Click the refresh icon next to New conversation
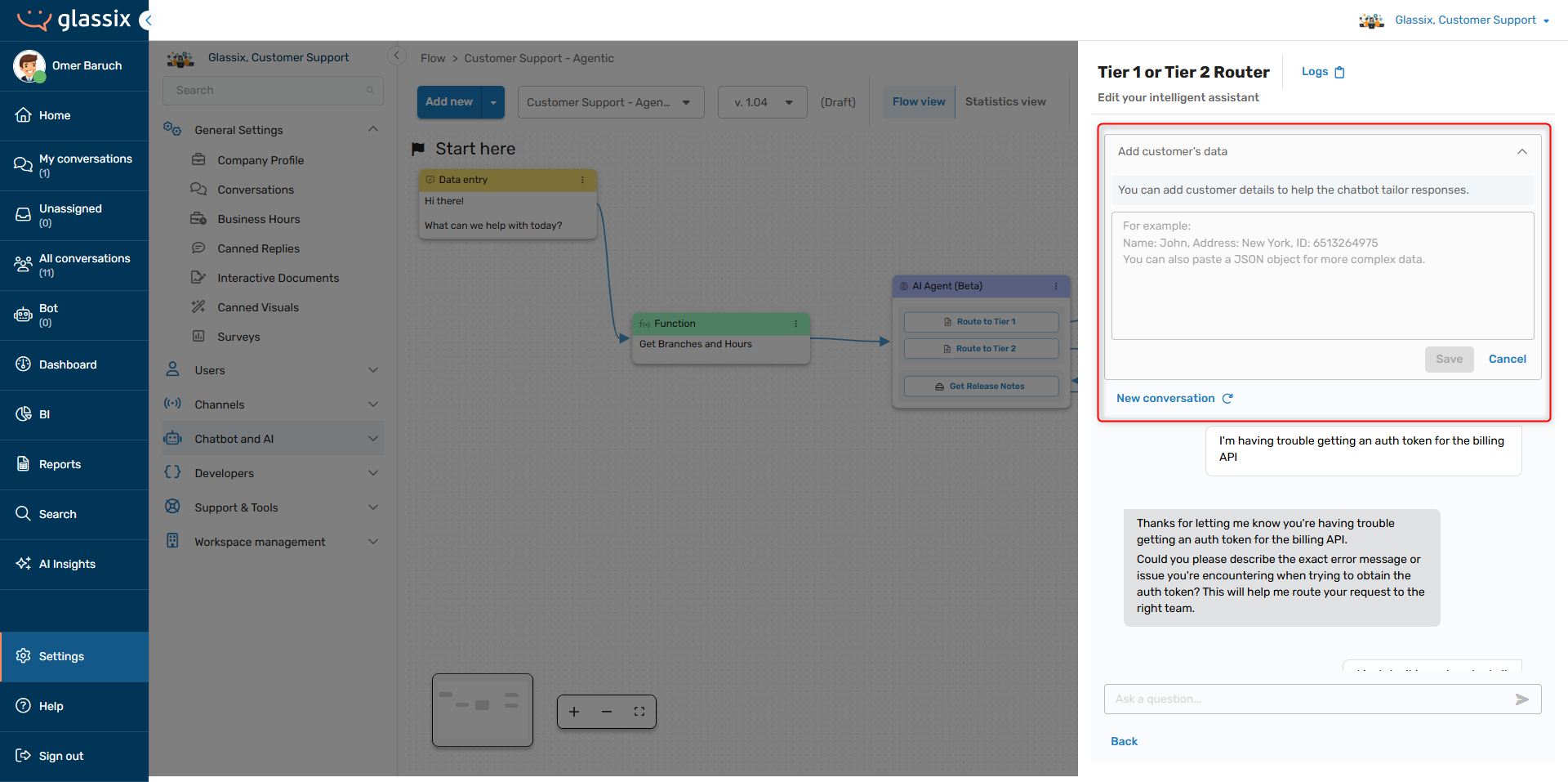This screenshot has height=782, width=1568. tap(1227, 398)
